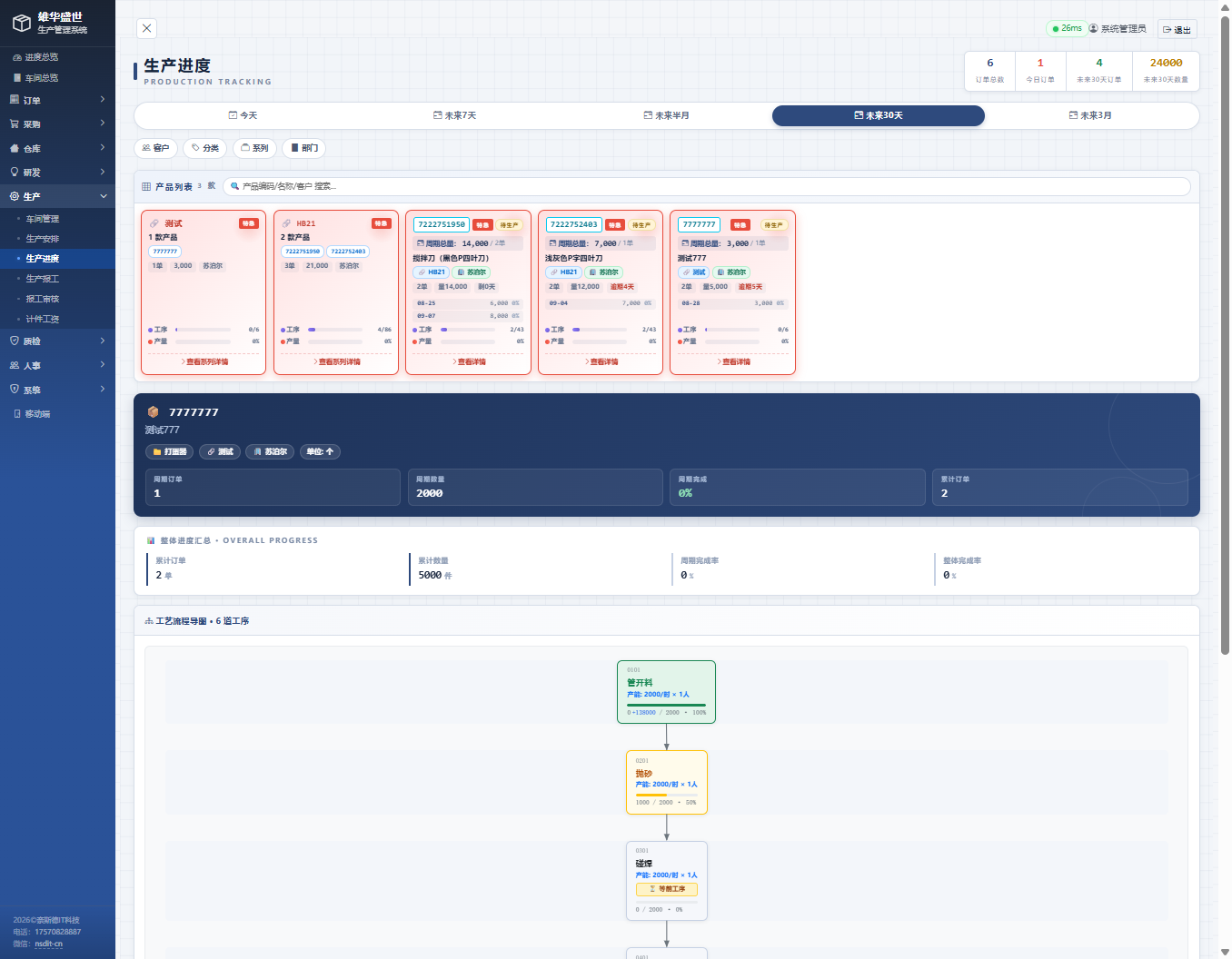Switch to the 未来半月 tab

[666, 115]
